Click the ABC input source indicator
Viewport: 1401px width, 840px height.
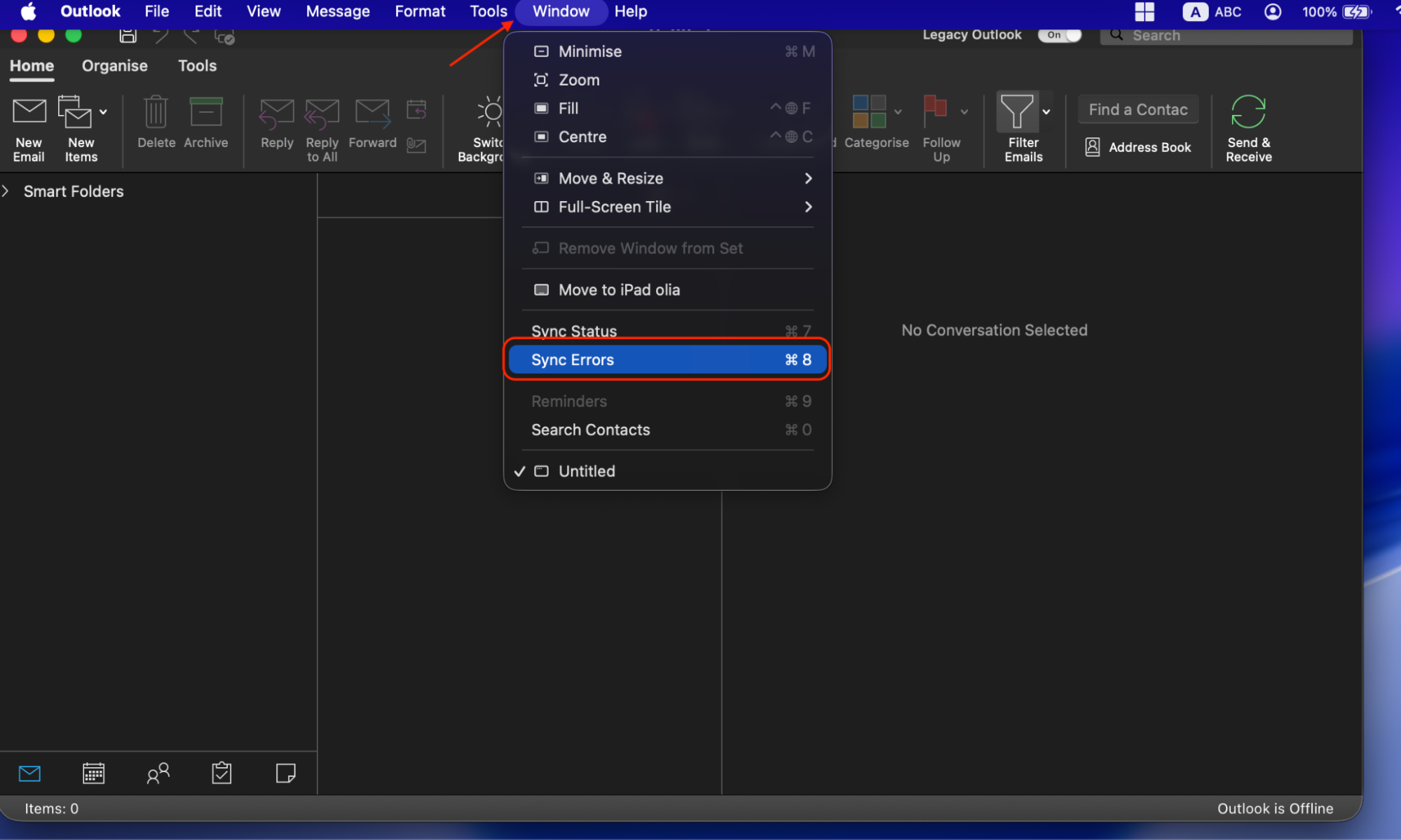coord(1212,11)
